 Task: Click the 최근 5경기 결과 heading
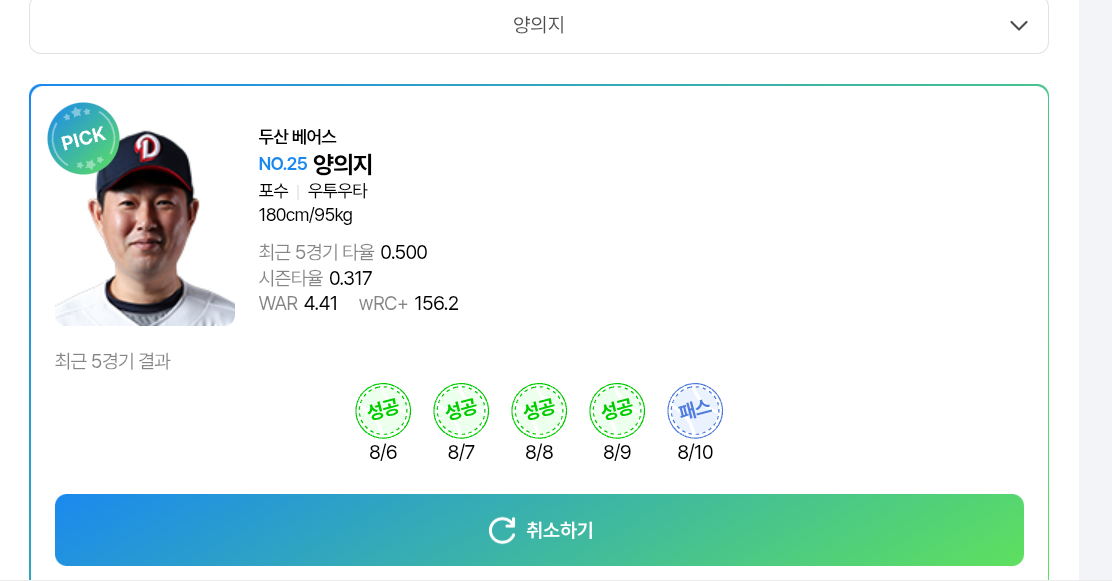[112, 361]
